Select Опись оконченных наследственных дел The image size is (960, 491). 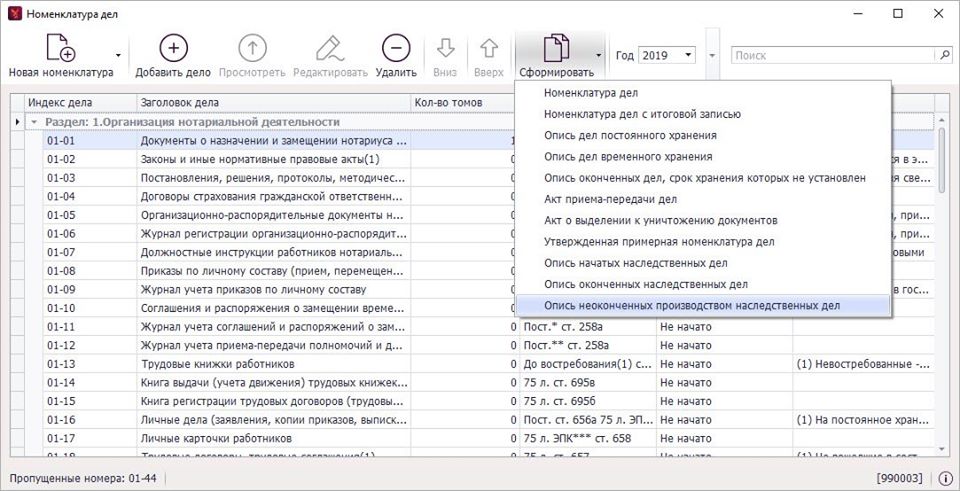pos(703,285)
